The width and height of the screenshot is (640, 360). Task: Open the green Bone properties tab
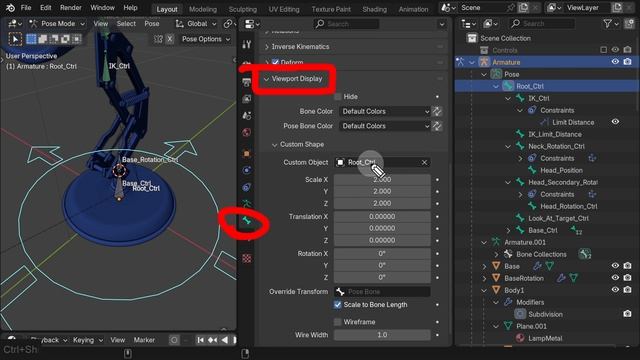(x=247, y=221)
